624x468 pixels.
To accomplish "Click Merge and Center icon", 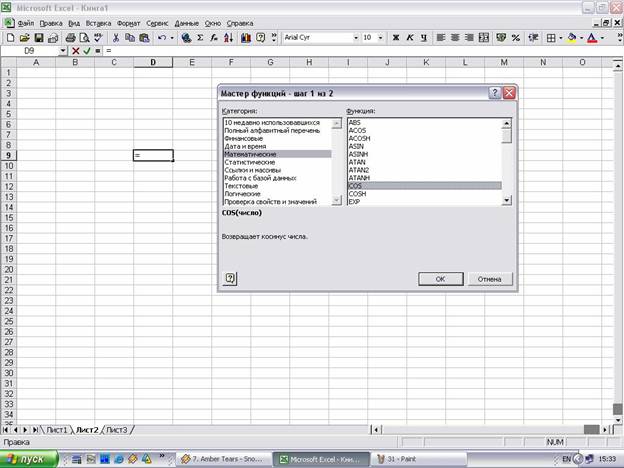I will coord(484,38).
